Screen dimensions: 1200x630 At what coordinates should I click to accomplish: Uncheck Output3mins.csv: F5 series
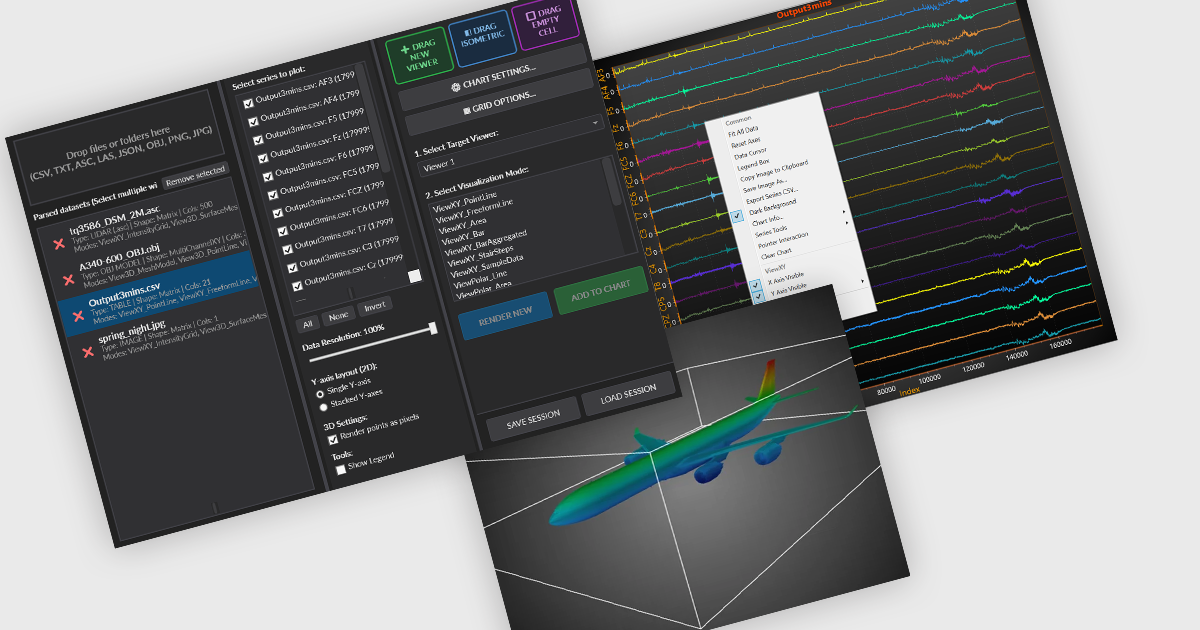258,139
